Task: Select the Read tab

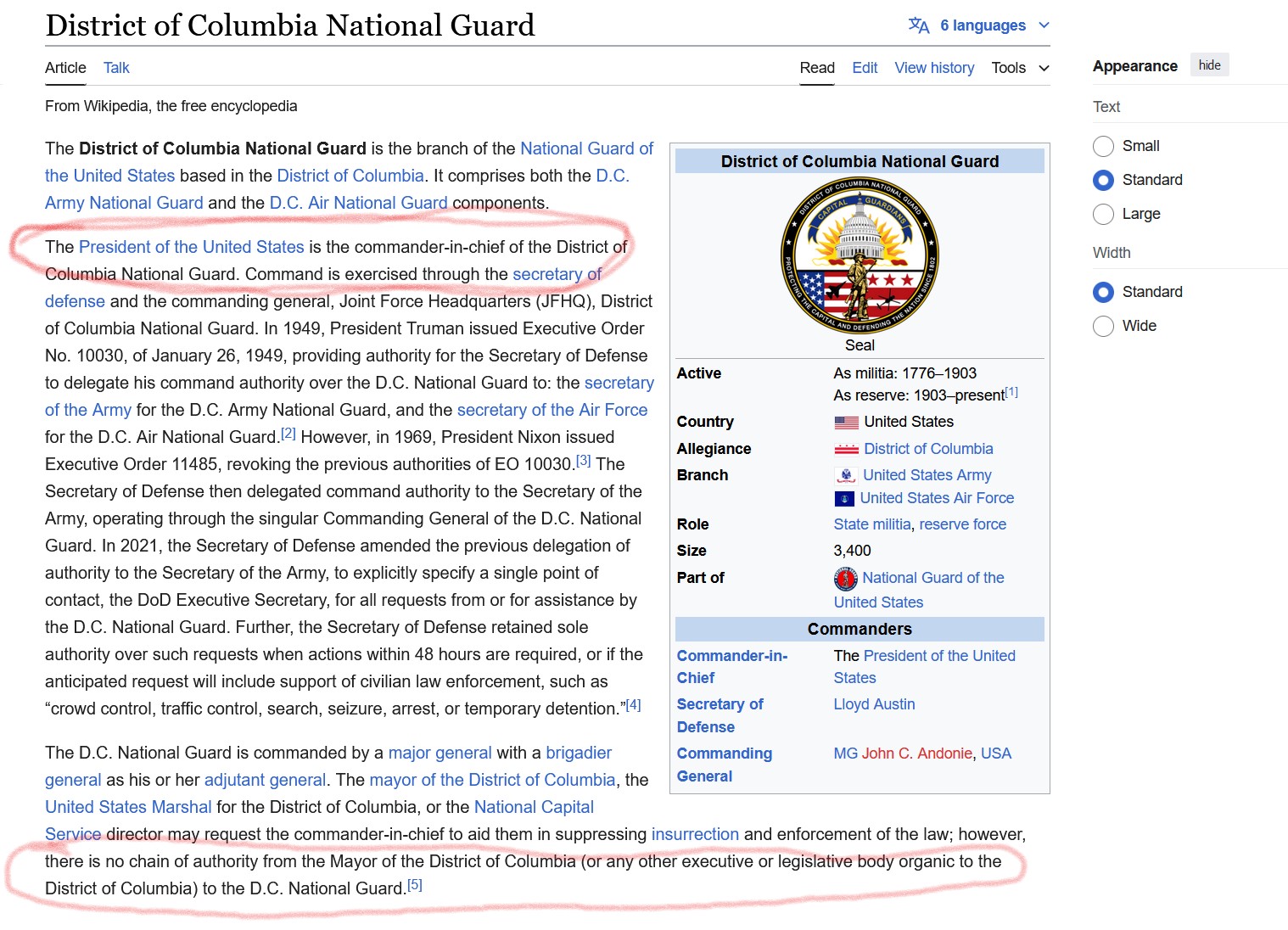Action: tap(817, 68)
